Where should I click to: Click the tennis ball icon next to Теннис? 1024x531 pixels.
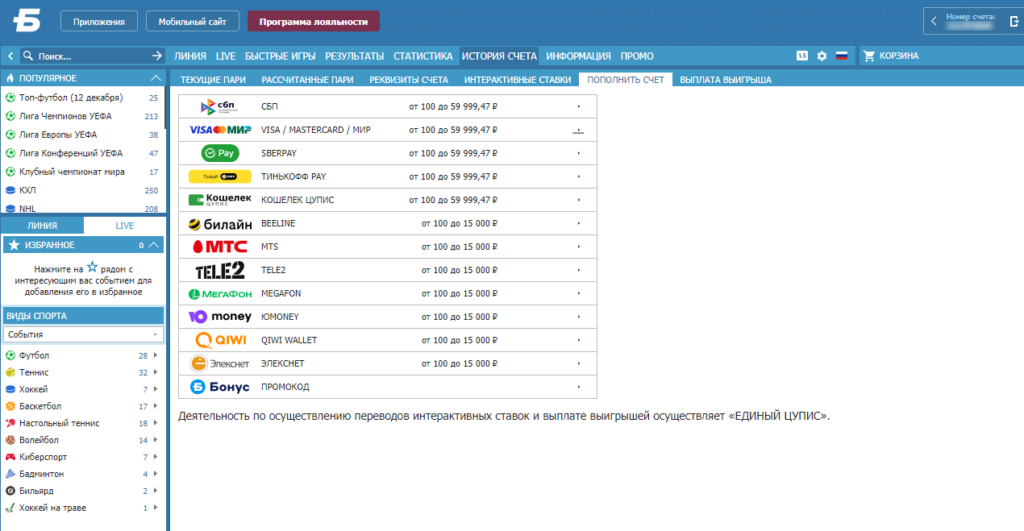coord(10,372)
